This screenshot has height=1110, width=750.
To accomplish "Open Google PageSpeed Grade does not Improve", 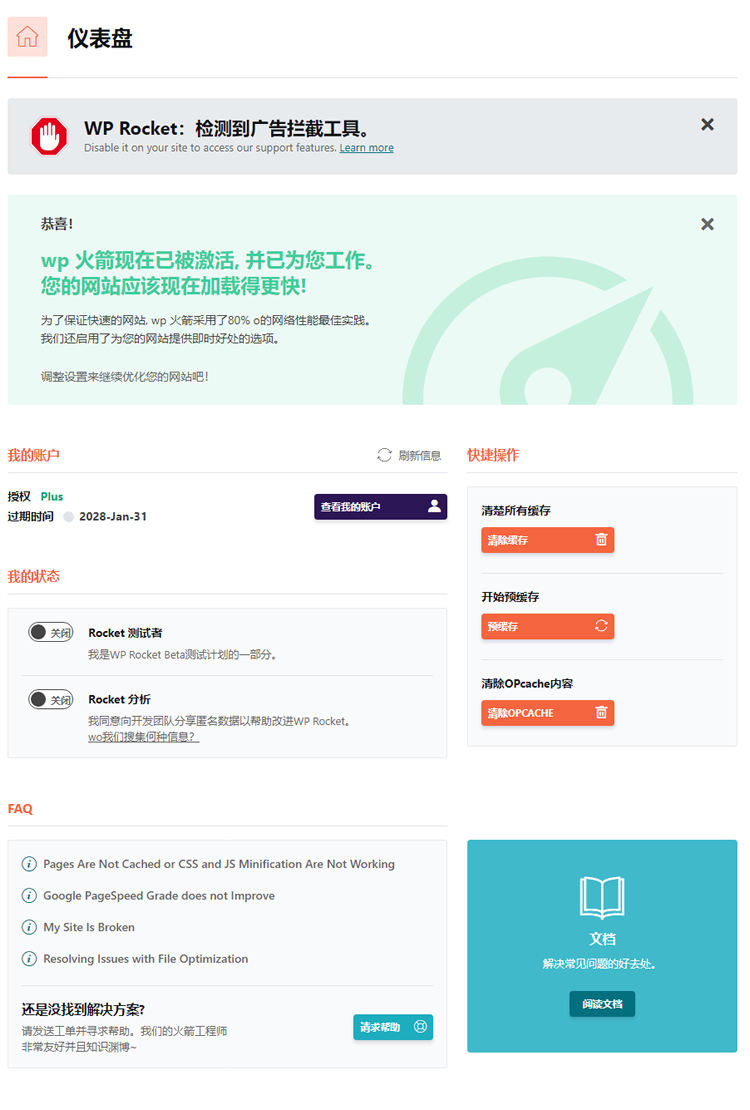I will (159, 896).
